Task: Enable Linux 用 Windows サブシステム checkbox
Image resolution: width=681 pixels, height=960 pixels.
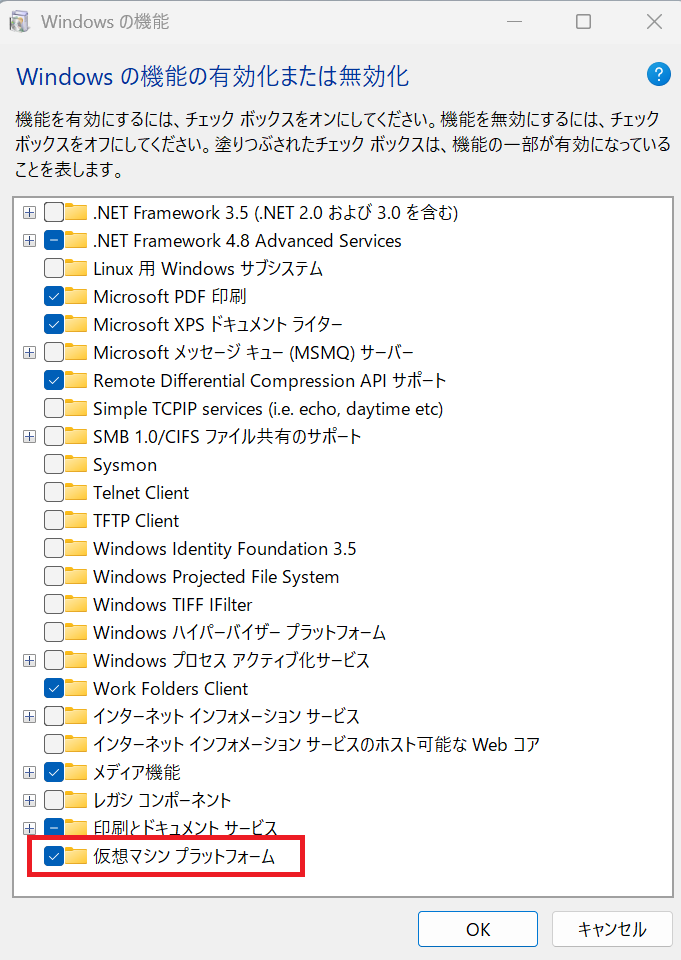Action: (54, 268)
